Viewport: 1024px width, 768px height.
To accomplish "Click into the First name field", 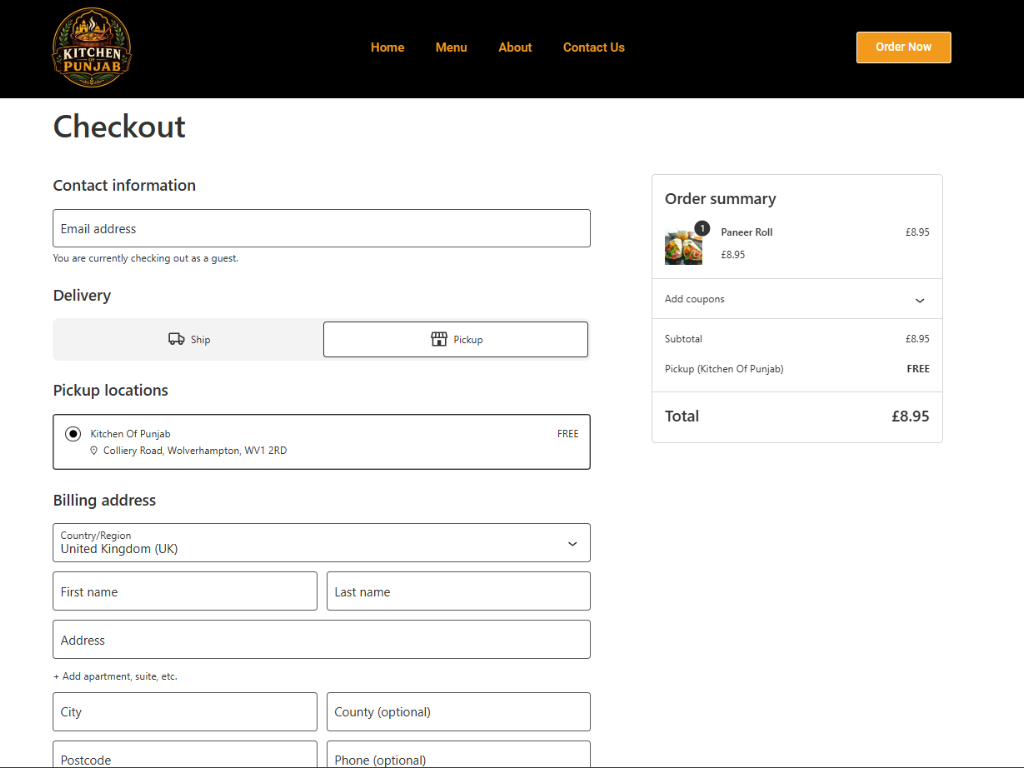I will tap(185, 592).
